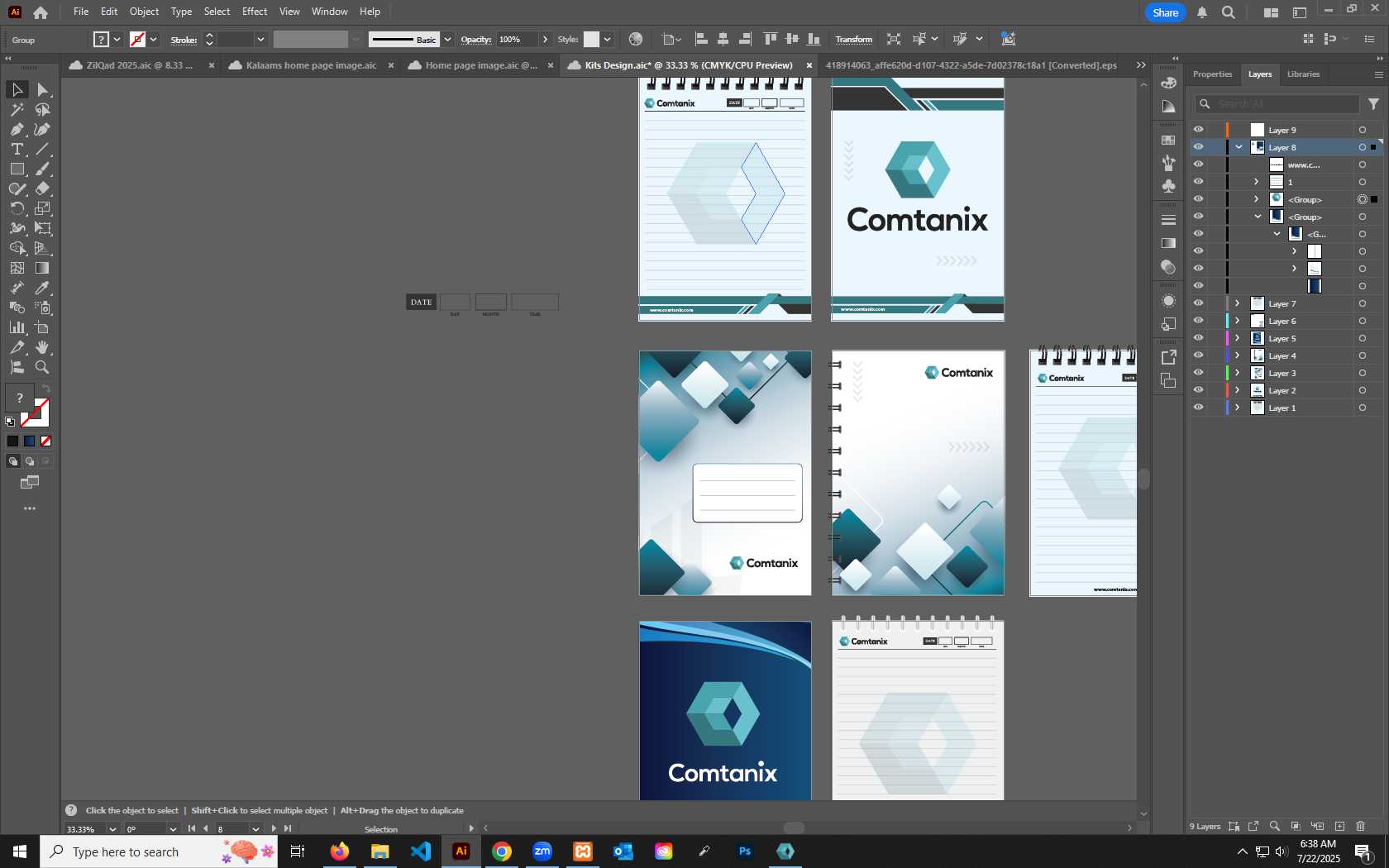The width and height of the screenshot is (1389, 868).
Task: Open the Asset Export panel icon
Action: click(1168, 357)
